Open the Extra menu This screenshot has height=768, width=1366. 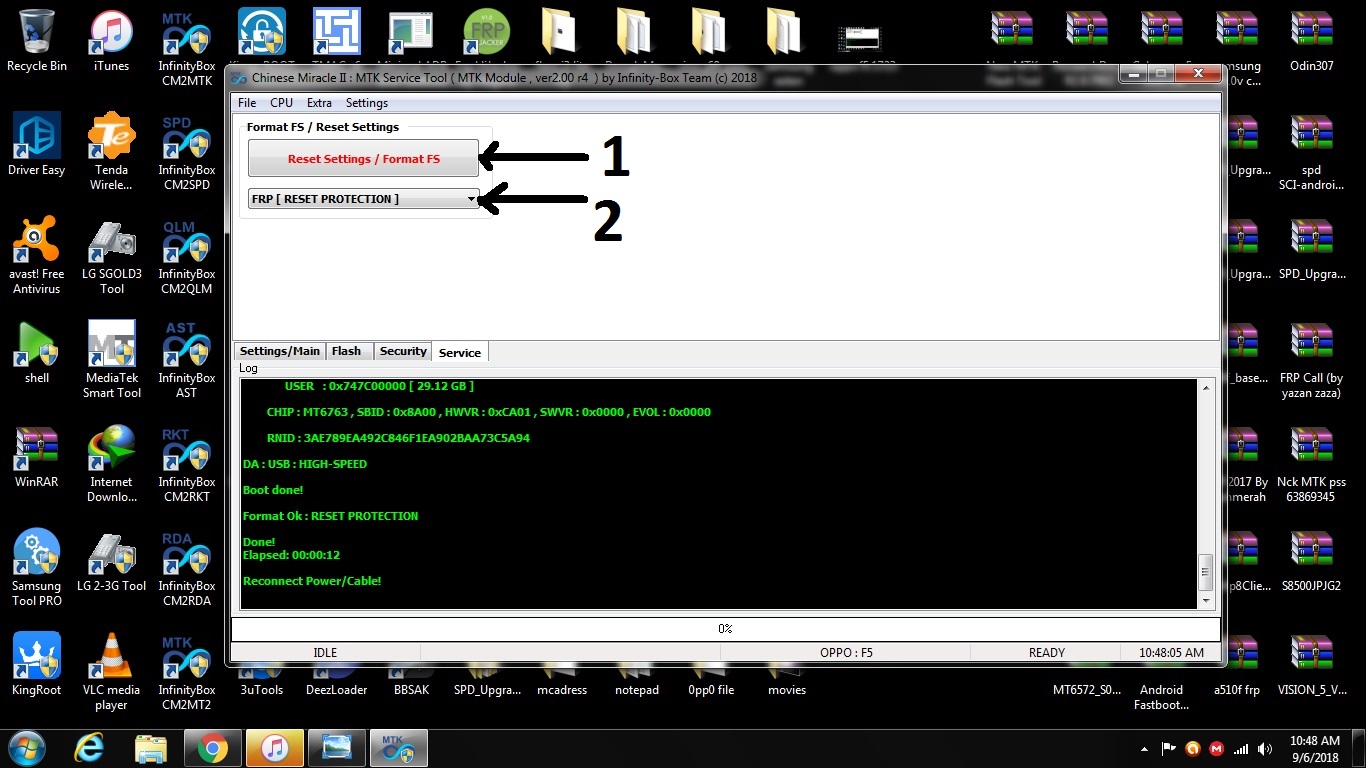click(x=319, y=103)
